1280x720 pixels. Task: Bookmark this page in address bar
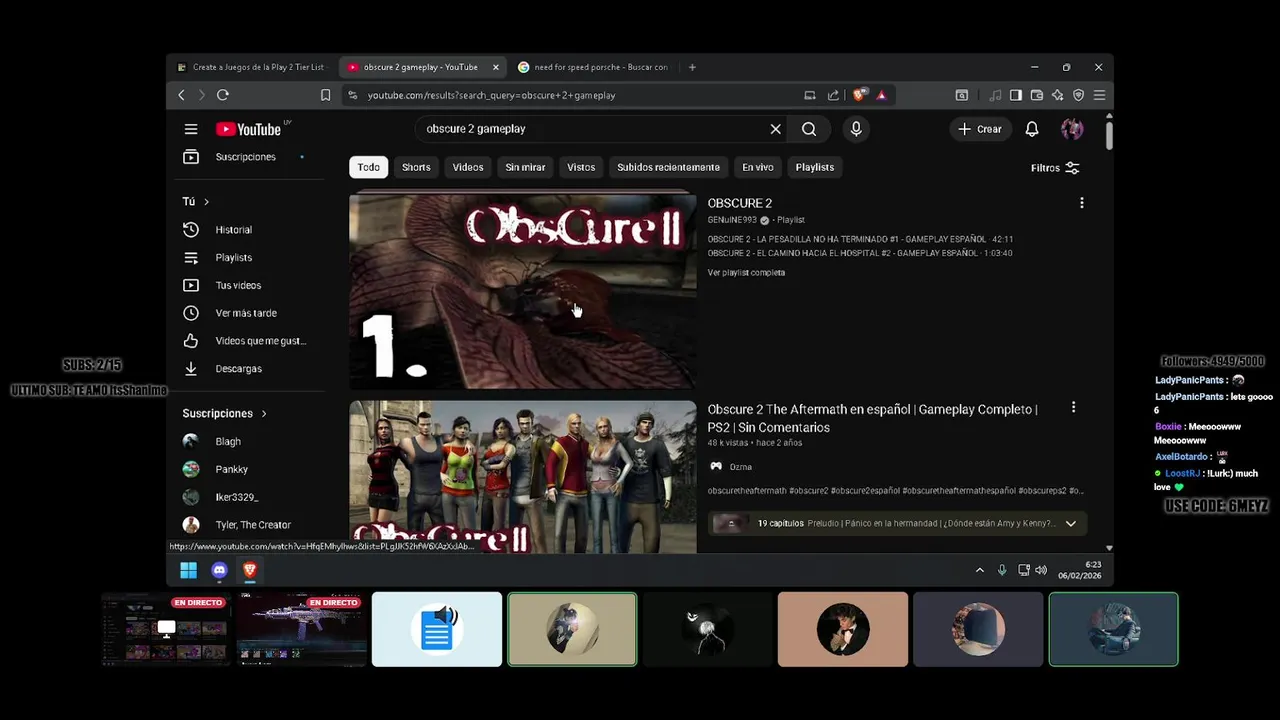click(325, 95)
